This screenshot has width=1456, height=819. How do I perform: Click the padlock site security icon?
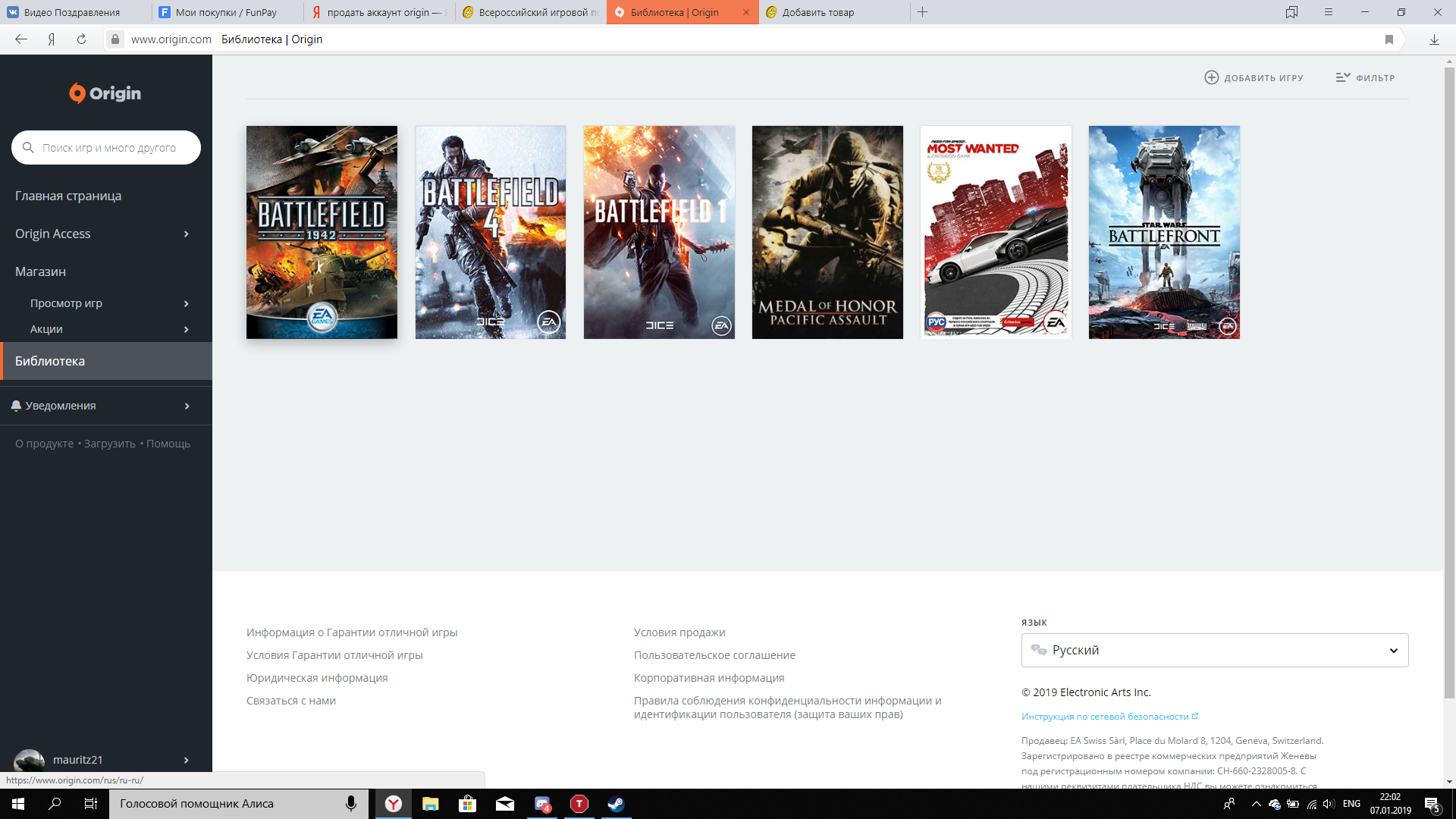pyautogui.click(x=115, y=39)
